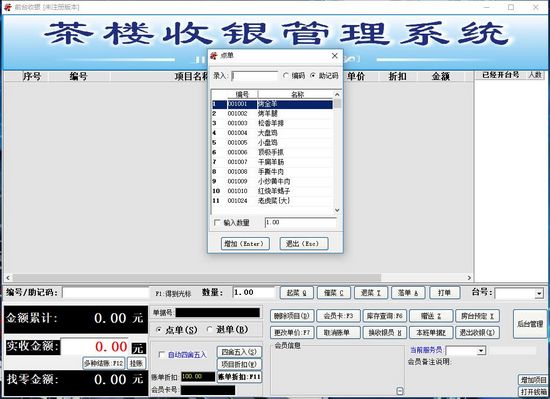
Task: Click the 项目折扣(W) button
Action: (x=239, y=364)
